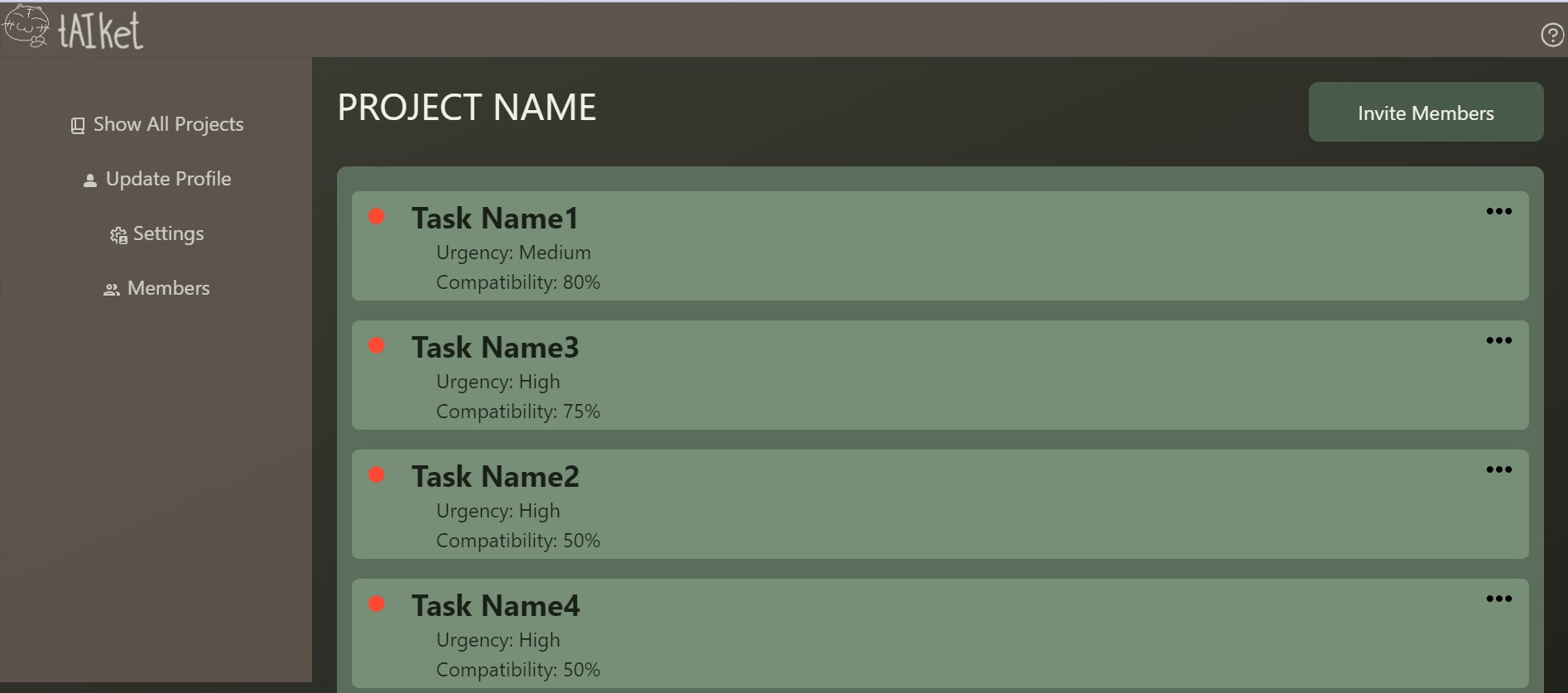
Task: Toggle the status indicator on Task Name2
Action: coord(378,474)
